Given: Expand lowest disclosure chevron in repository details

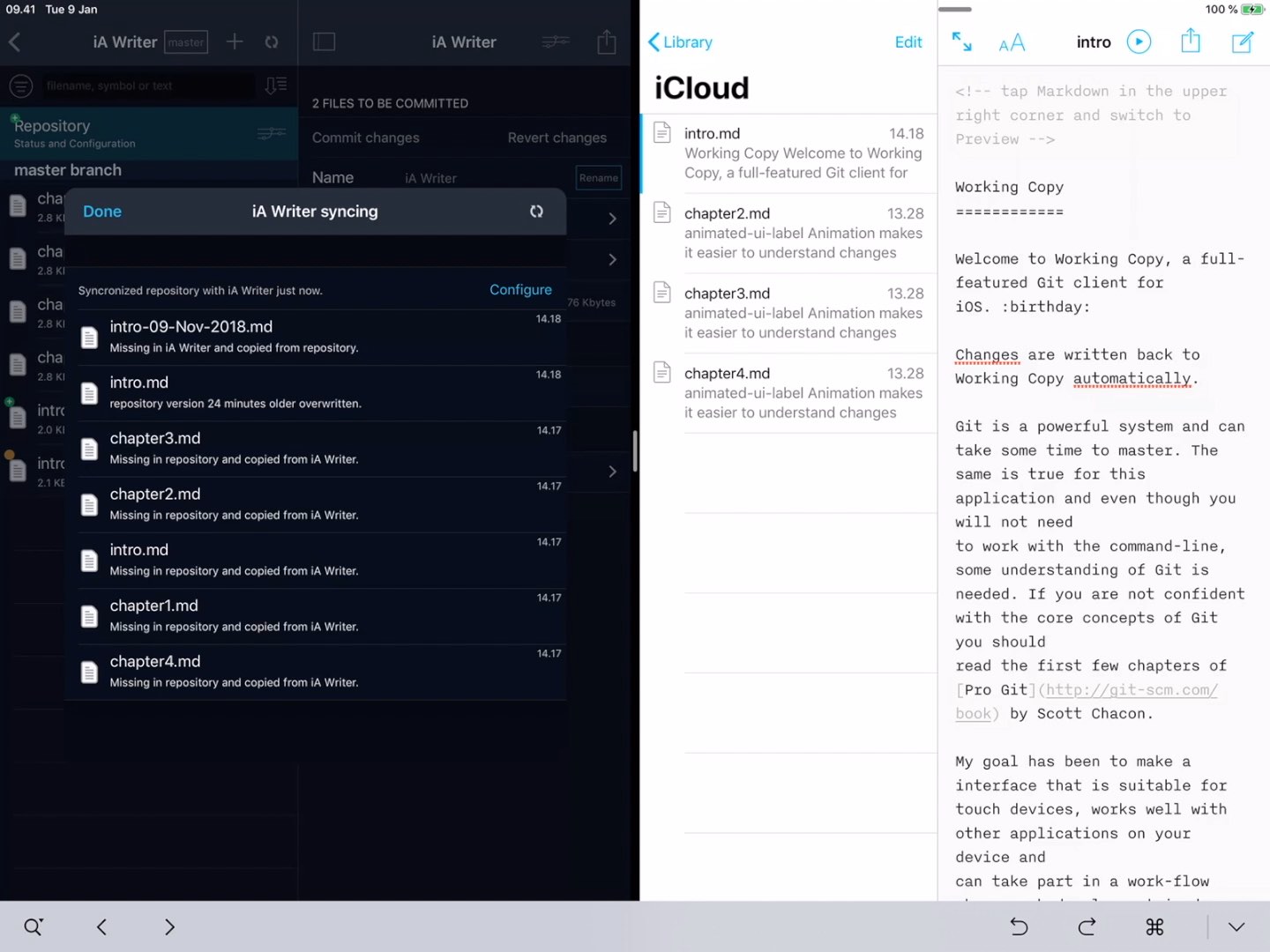Looking at the screenshot, I should (612, 472).
